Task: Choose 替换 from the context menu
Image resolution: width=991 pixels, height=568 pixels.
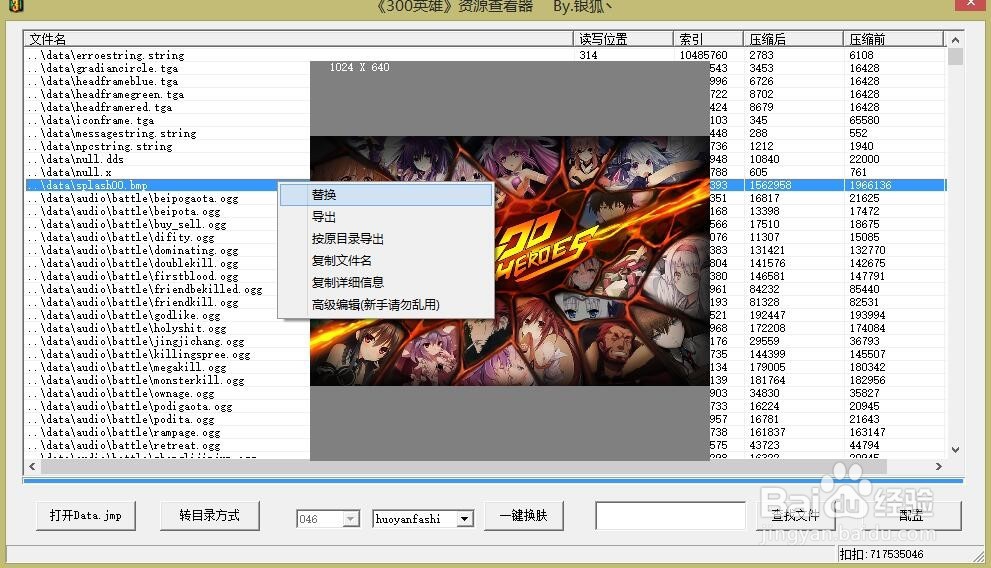Action: coord(386,195)
